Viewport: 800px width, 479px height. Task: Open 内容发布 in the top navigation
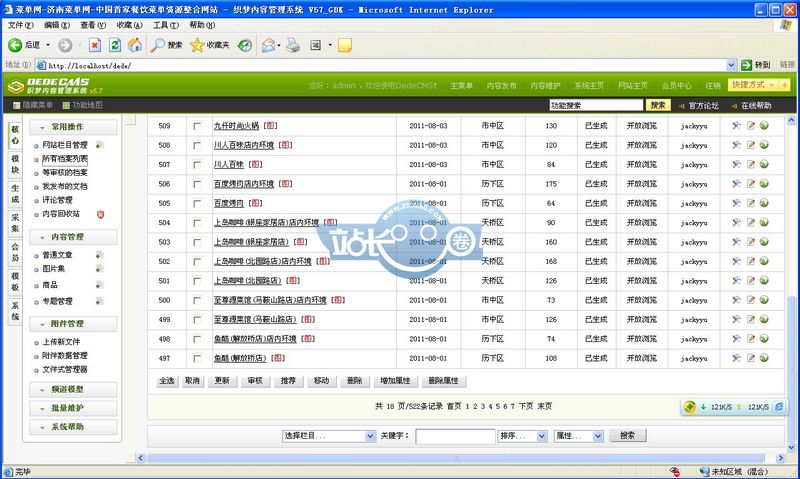(x=502, y=86)
